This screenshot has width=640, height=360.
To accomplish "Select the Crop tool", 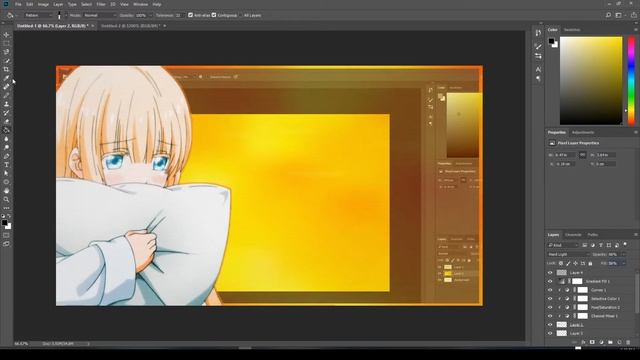I will point(6,69).
